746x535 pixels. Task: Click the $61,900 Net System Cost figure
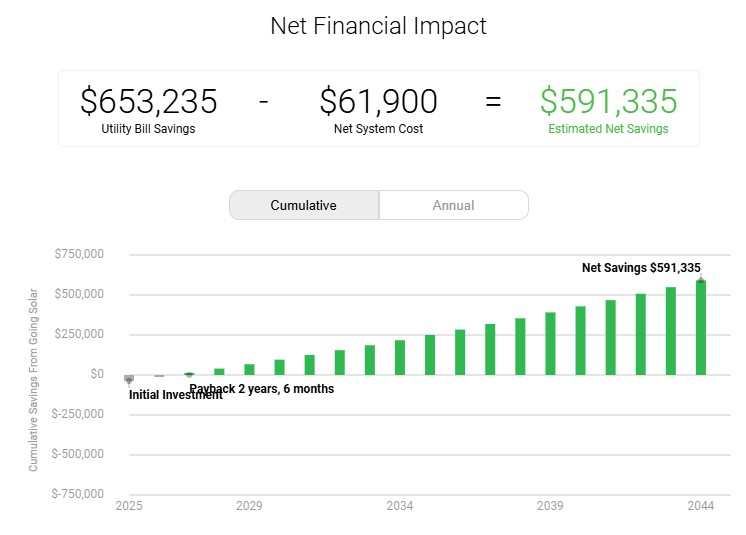tap(378, 101)
